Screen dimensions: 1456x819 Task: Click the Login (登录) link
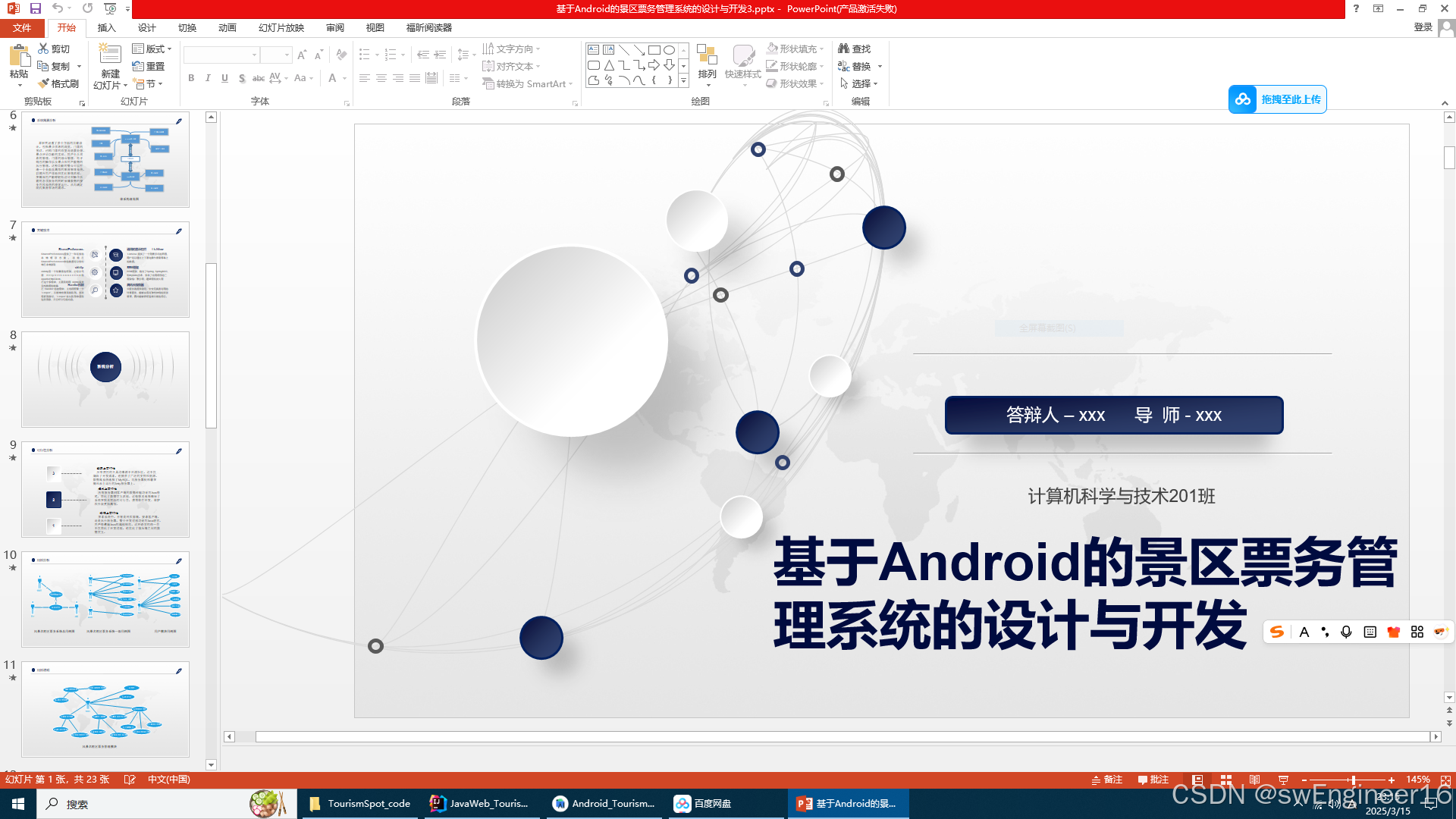1423,27
